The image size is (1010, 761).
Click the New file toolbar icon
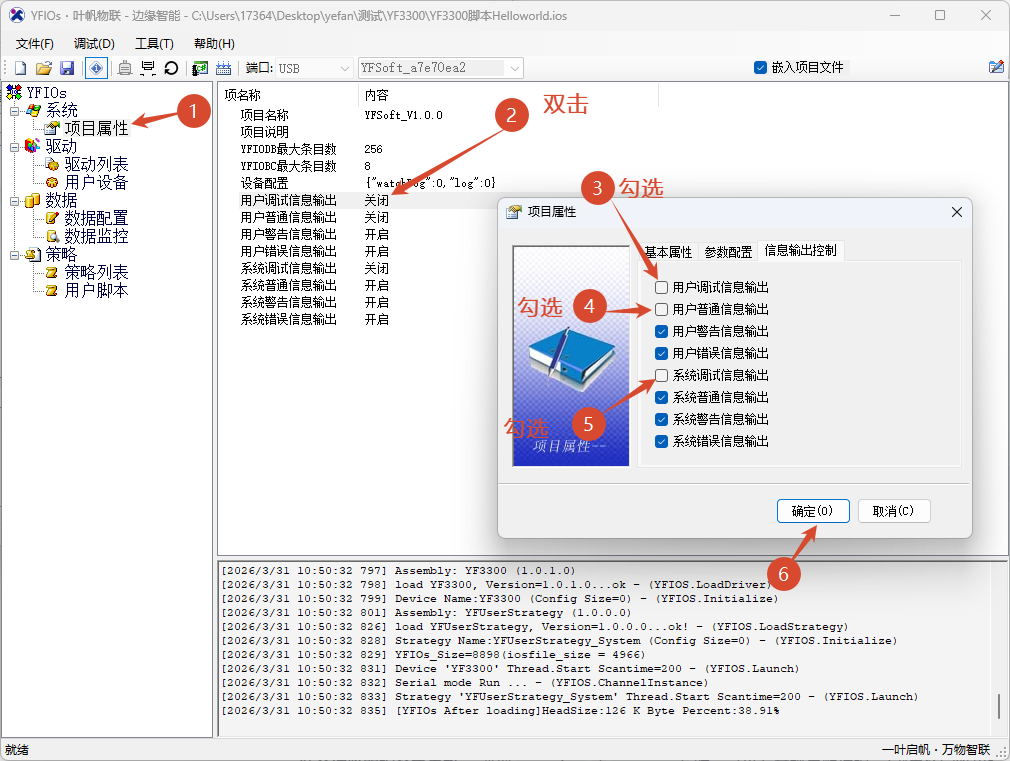coord(20,68)
